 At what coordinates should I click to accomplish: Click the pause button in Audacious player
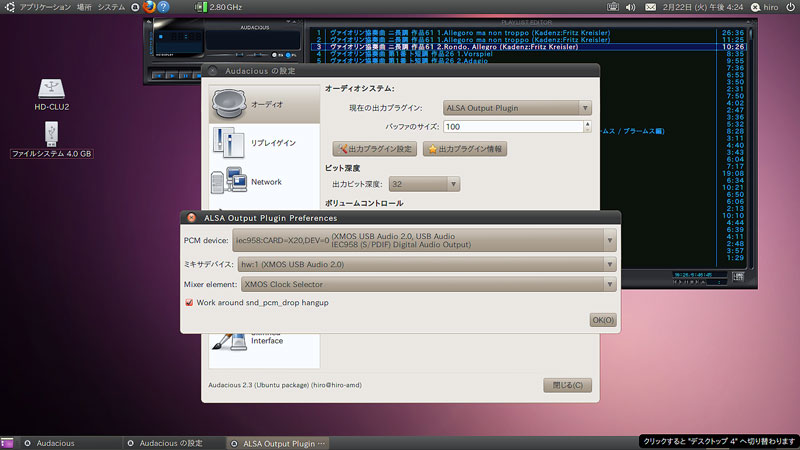point(185,76)
